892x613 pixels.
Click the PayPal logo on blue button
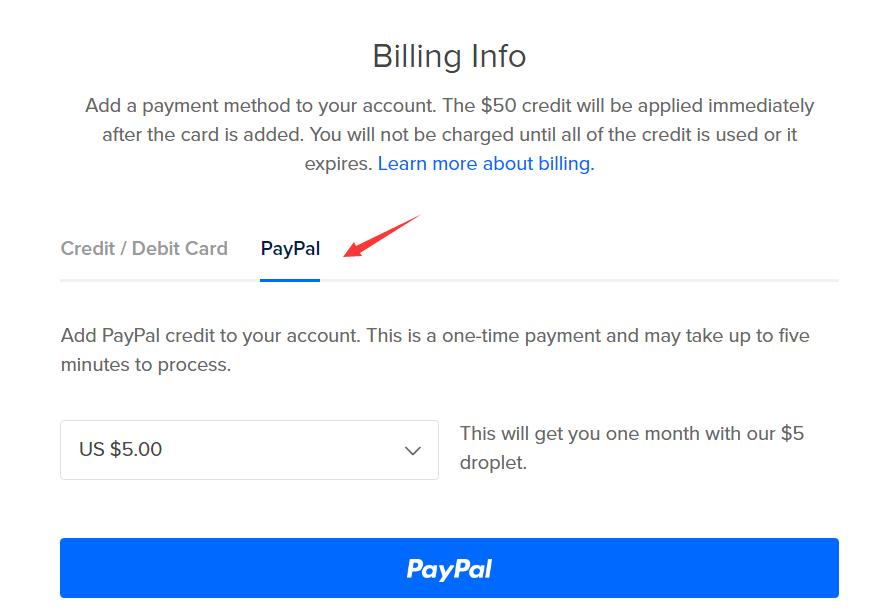point(449,569)
